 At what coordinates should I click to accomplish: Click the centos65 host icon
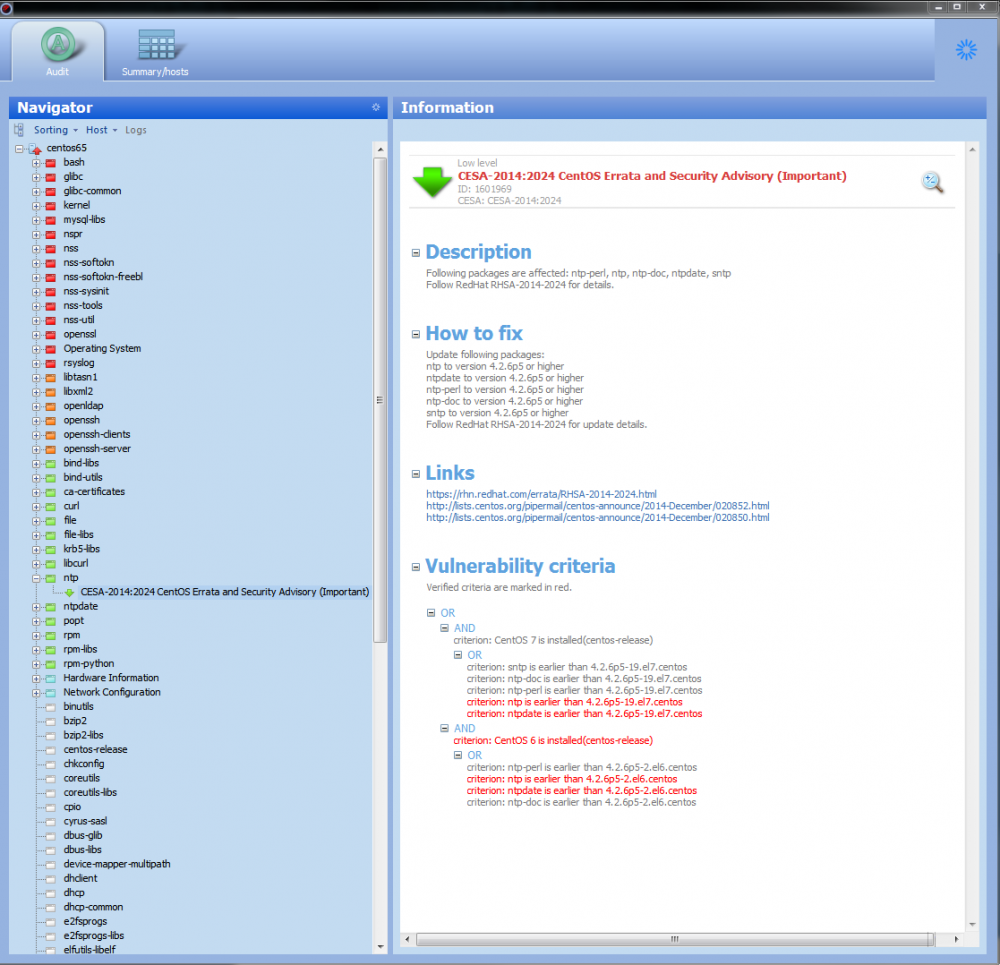pyautogui.click(x=35, y=149)
